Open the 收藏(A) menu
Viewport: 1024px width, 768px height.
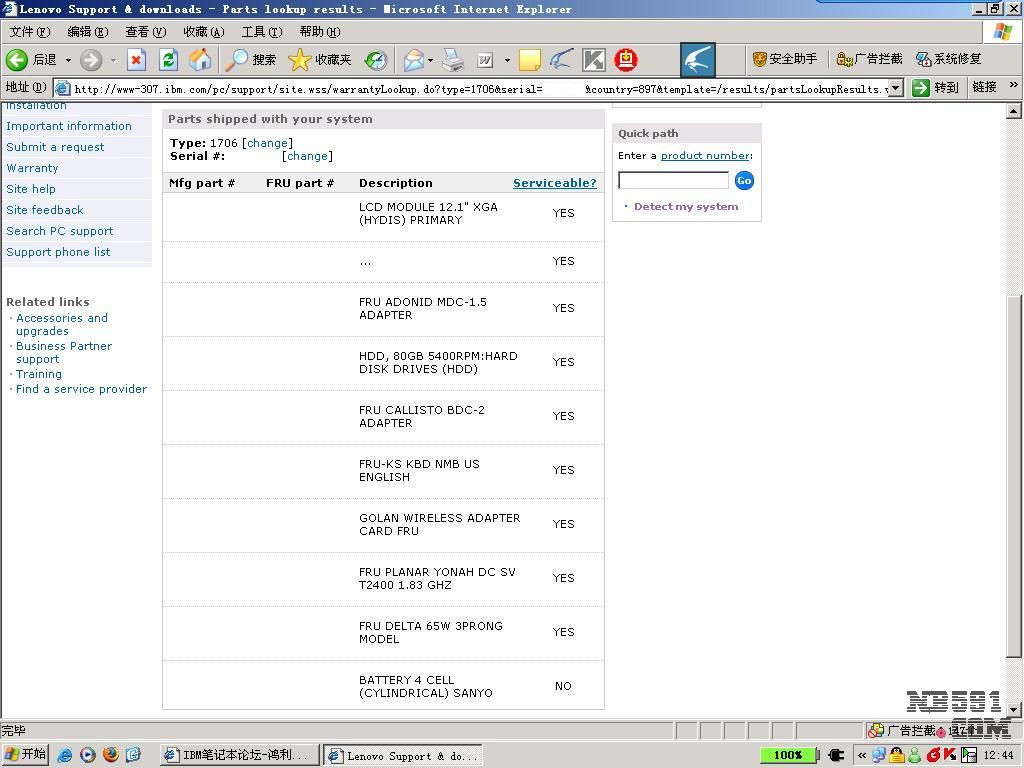pos(203,32)
